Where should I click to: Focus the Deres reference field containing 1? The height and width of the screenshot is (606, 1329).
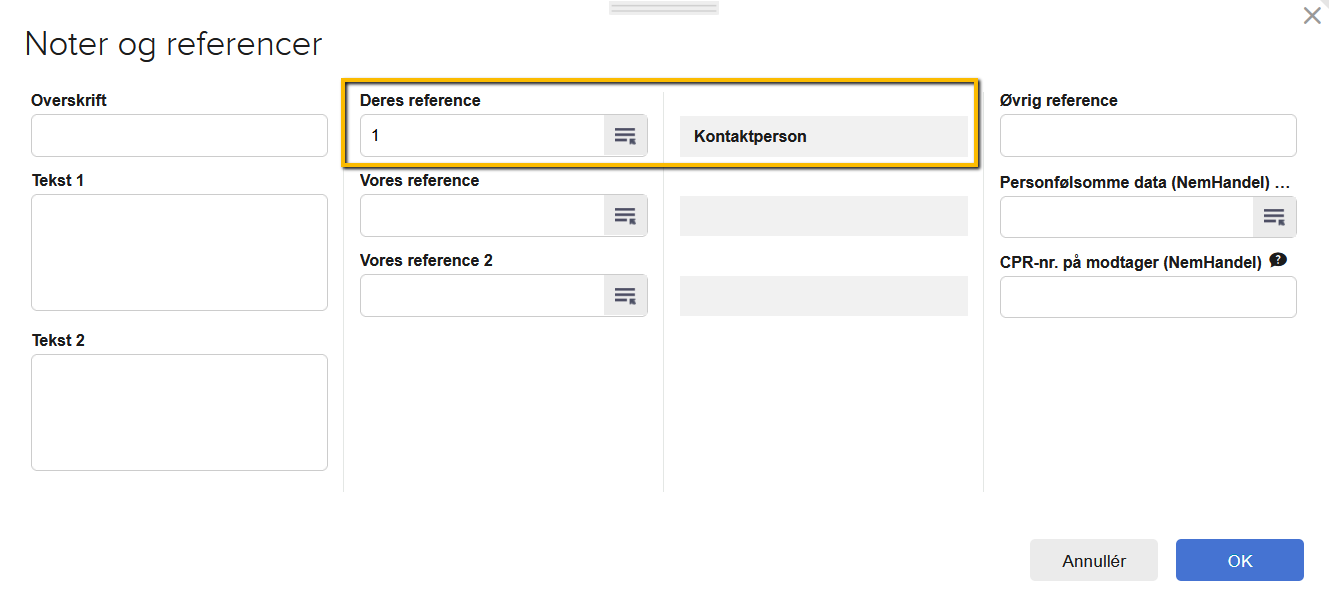click(x=482, y=136)
